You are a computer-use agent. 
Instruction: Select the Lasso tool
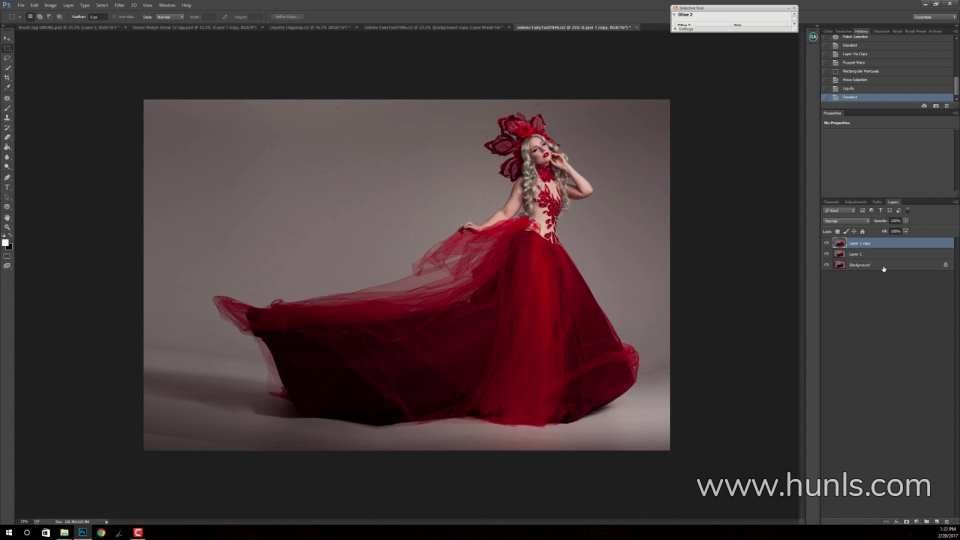pos(8,58)
